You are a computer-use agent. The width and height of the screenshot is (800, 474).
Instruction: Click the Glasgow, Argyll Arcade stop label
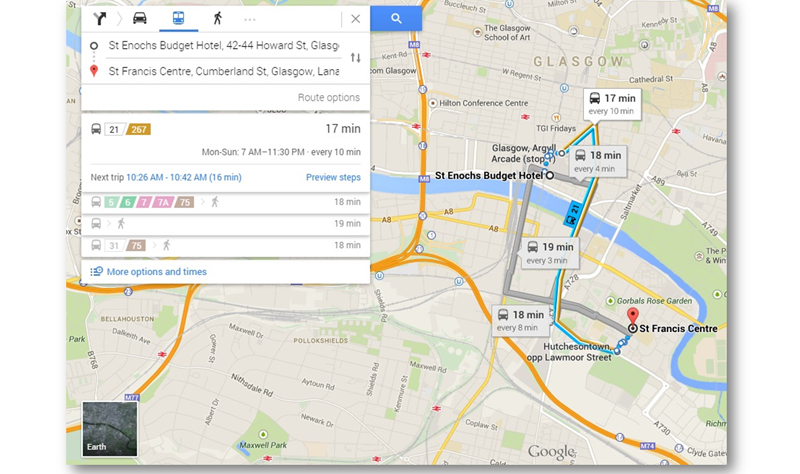(523, 154)
